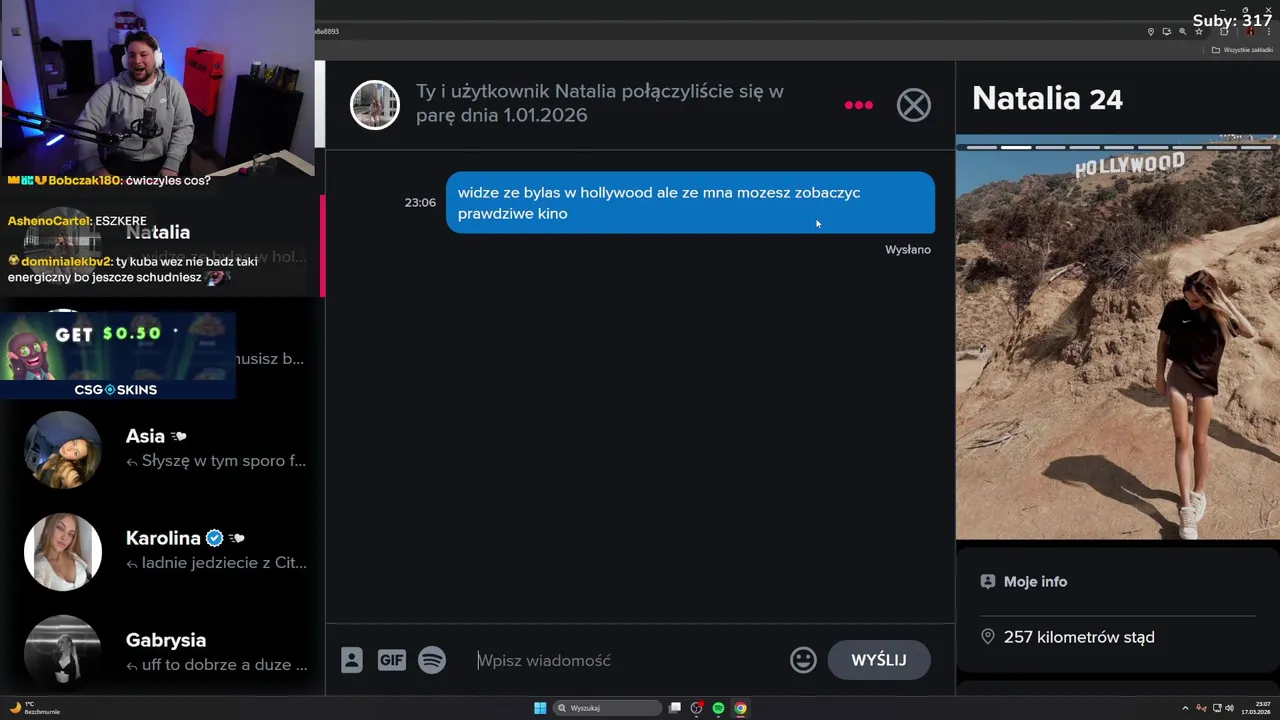Click the Wyszukaj taskbar search box

point(608,708)
